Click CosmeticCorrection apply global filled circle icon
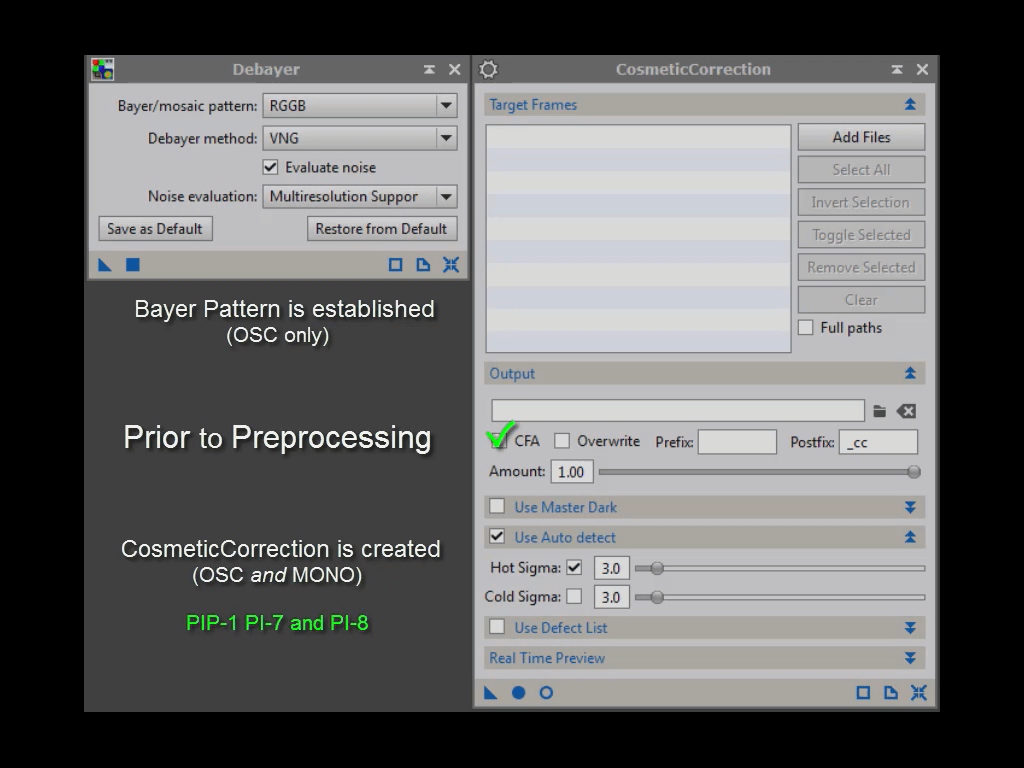Viewport: 1024px width, 768px height. (x=519, y=693)
